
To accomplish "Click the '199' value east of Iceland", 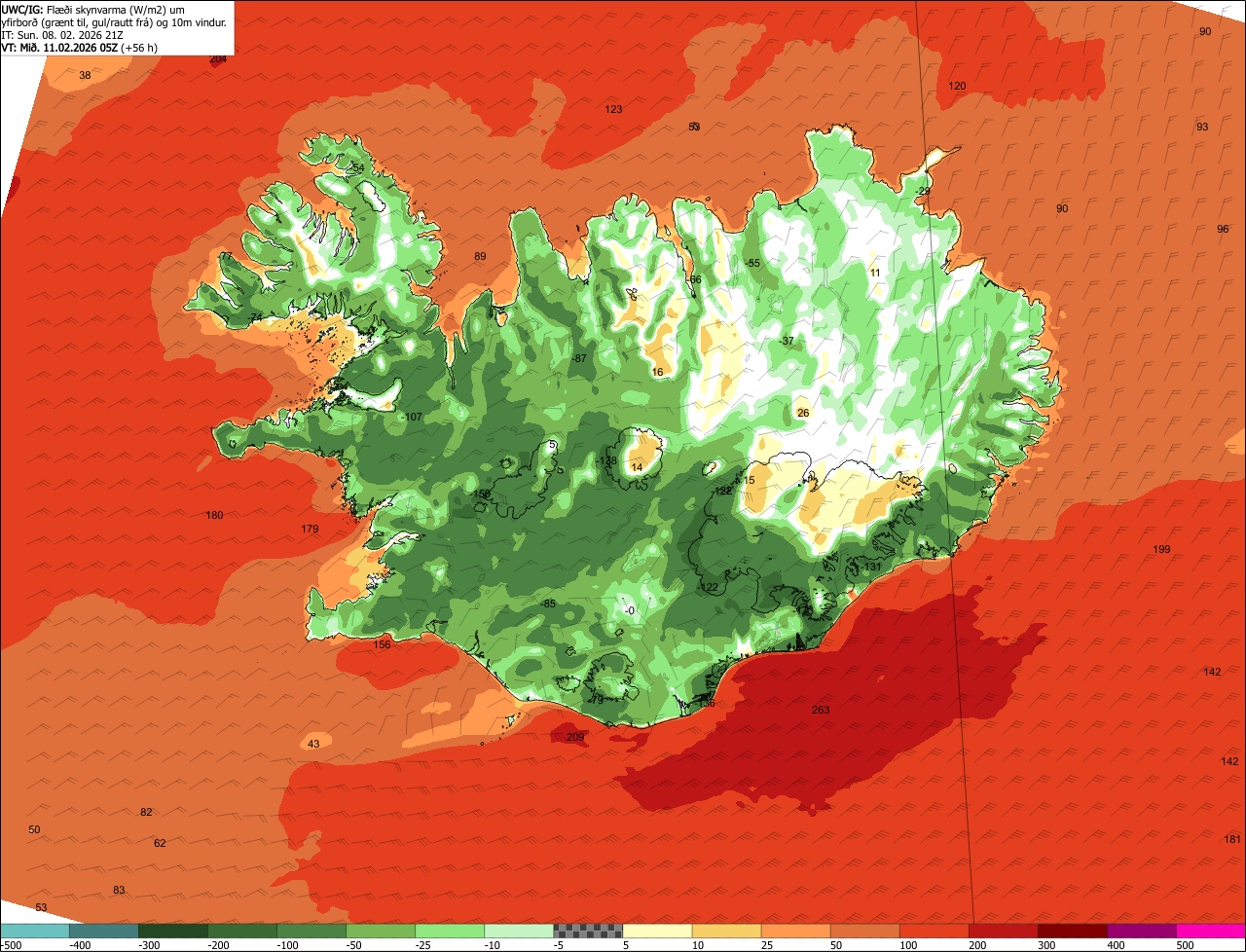I will click(1161, 549).
